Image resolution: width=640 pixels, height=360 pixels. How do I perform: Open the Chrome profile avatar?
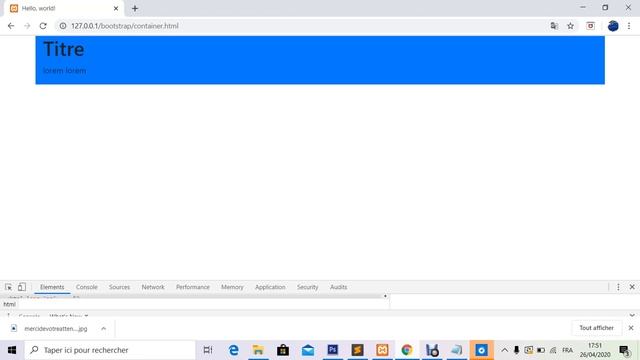point(613,26)
